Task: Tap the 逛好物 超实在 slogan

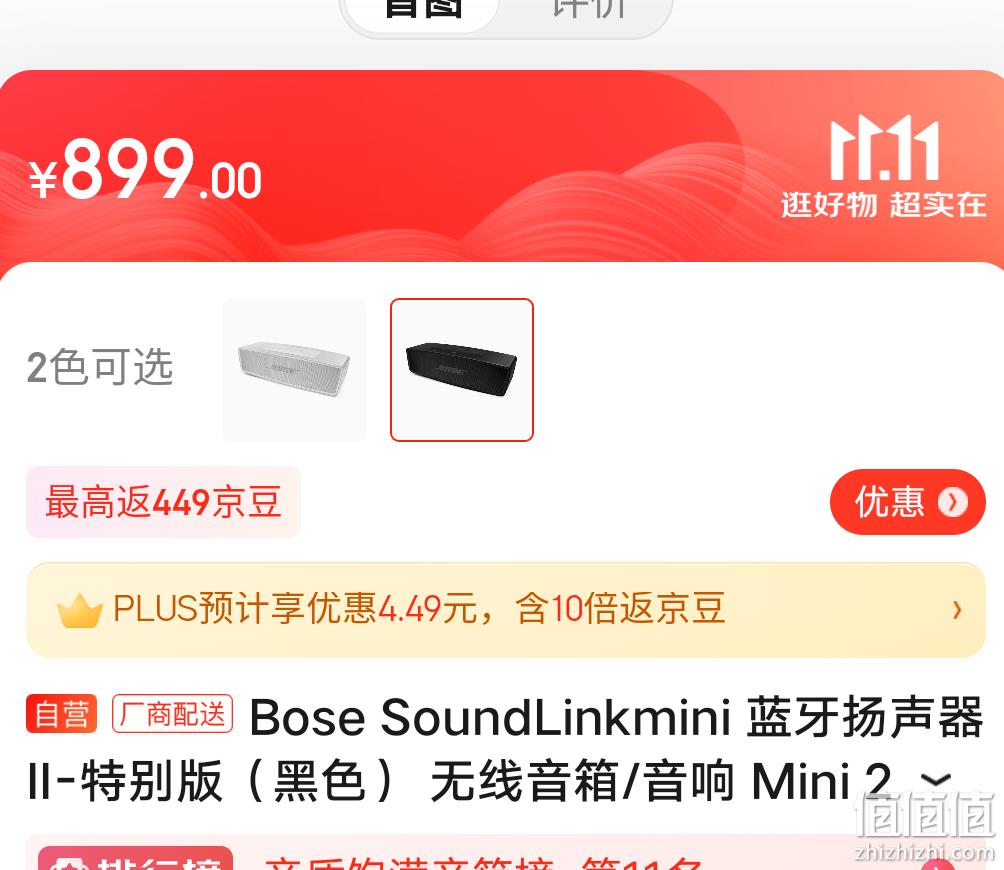Action: 884,205
